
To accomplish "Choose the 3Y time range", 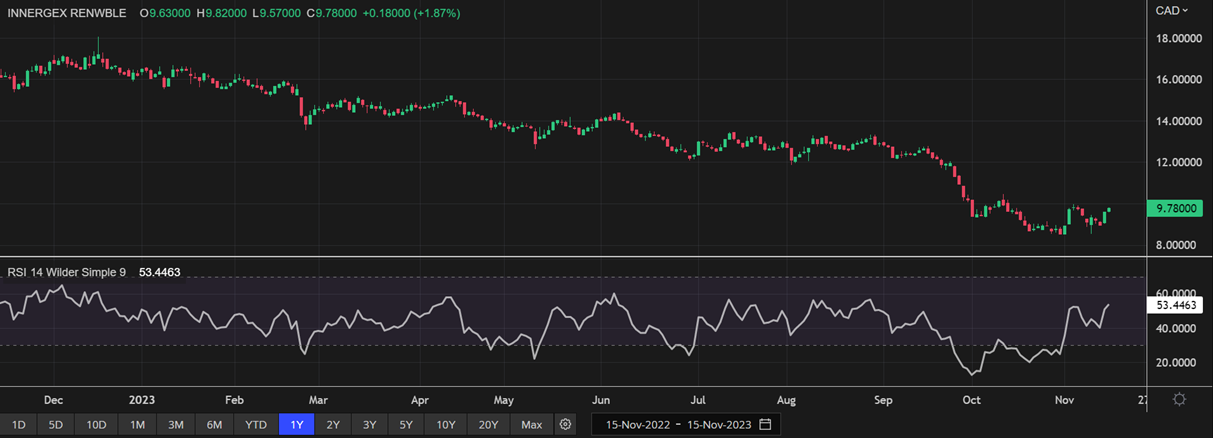I will pyautogui.click(x=370, y=425).
